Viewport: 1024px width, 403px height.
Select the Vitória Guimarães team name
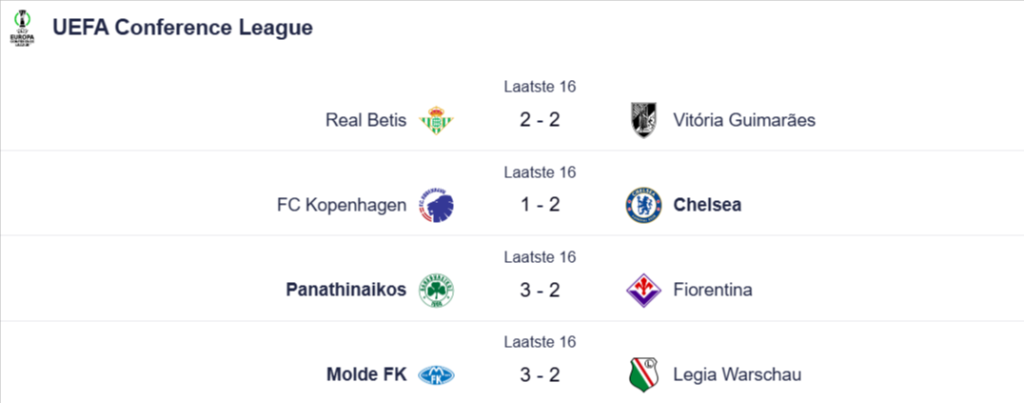(x=745, y=120)
